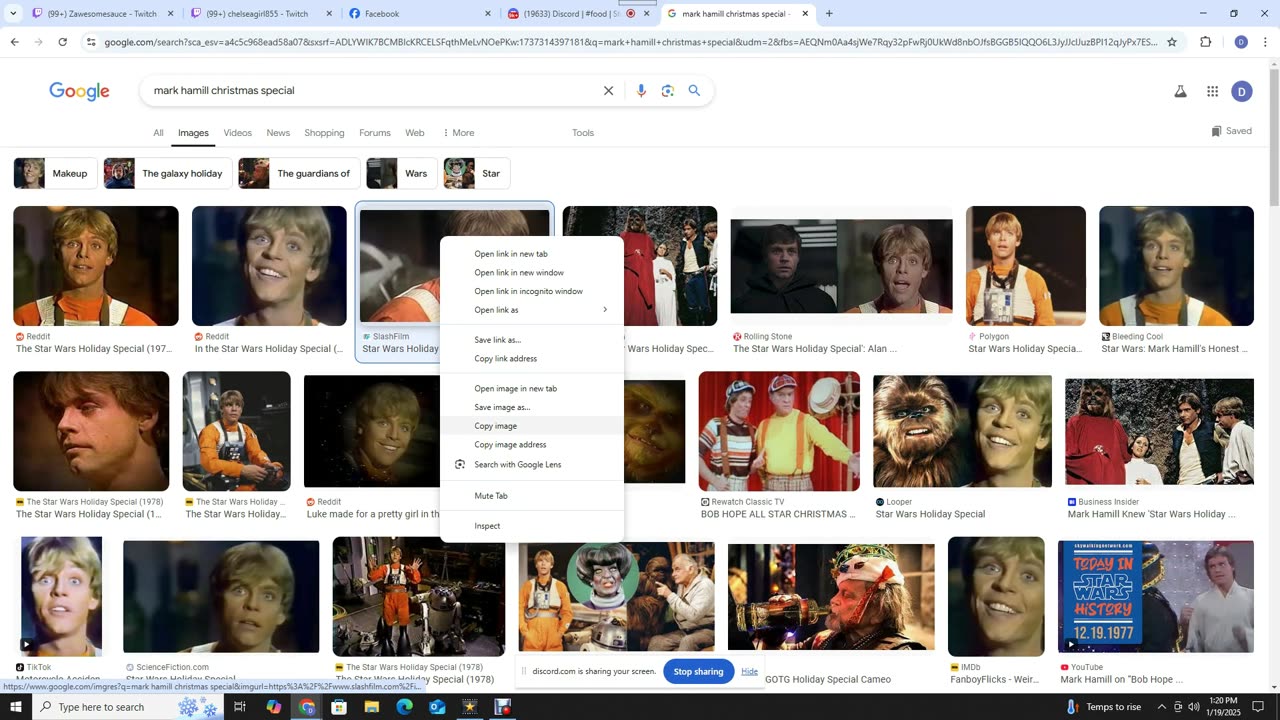Viewport: 1280px width, 720px height.
Task: Open Microsoft Edge from taskbar
Action: click(x=404, y=707)
